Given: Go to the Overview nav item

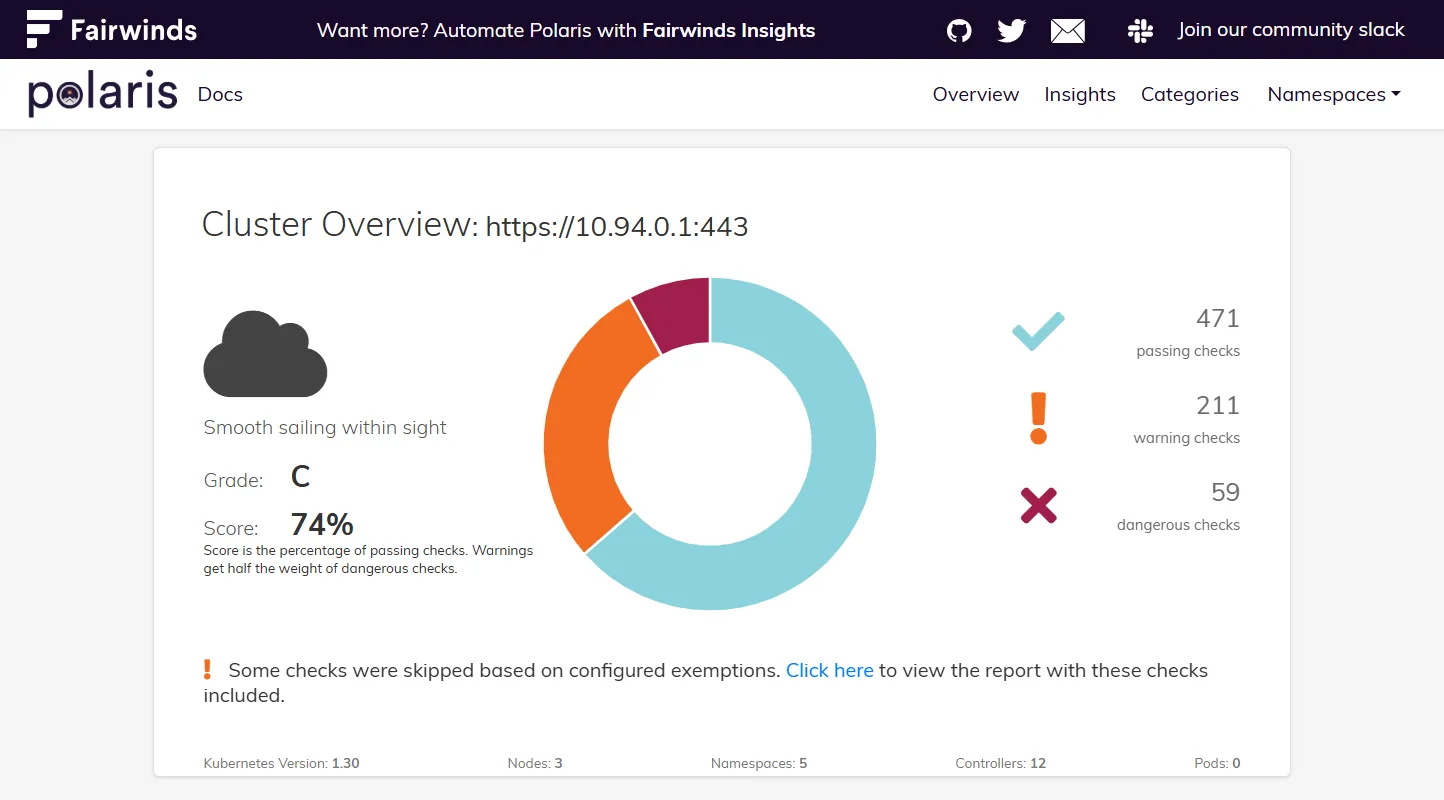Looking at the screenshot, I should (x=975, y=94).
